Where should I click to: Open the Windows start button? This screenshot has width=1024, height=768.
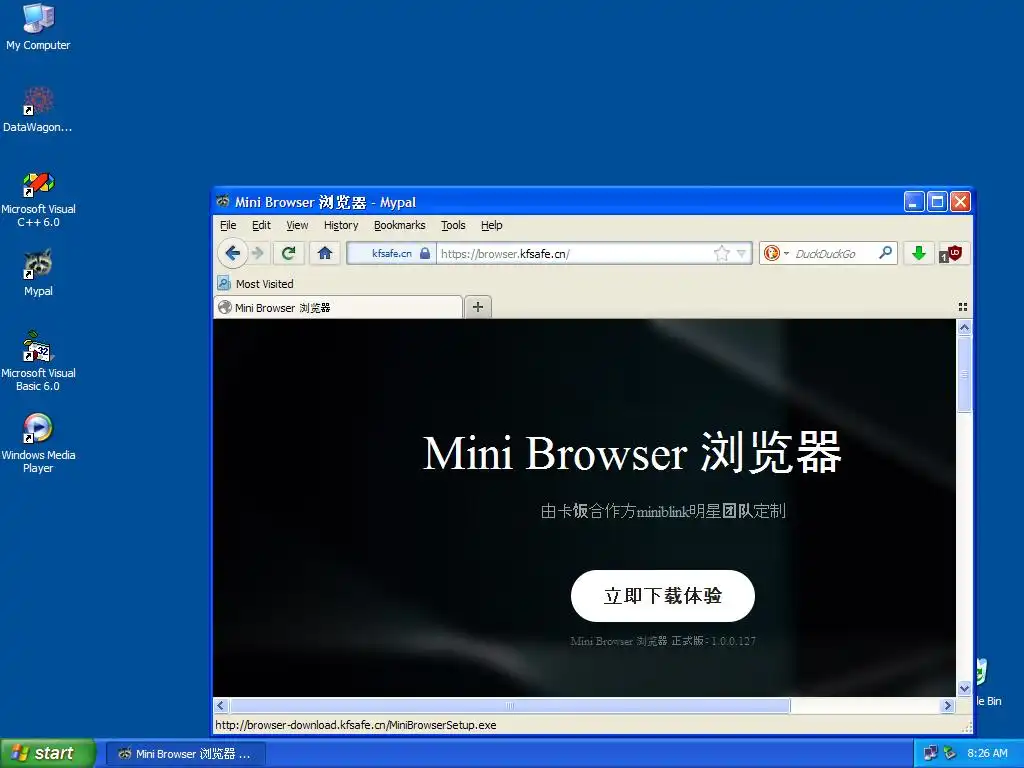(x=47, y=753)
